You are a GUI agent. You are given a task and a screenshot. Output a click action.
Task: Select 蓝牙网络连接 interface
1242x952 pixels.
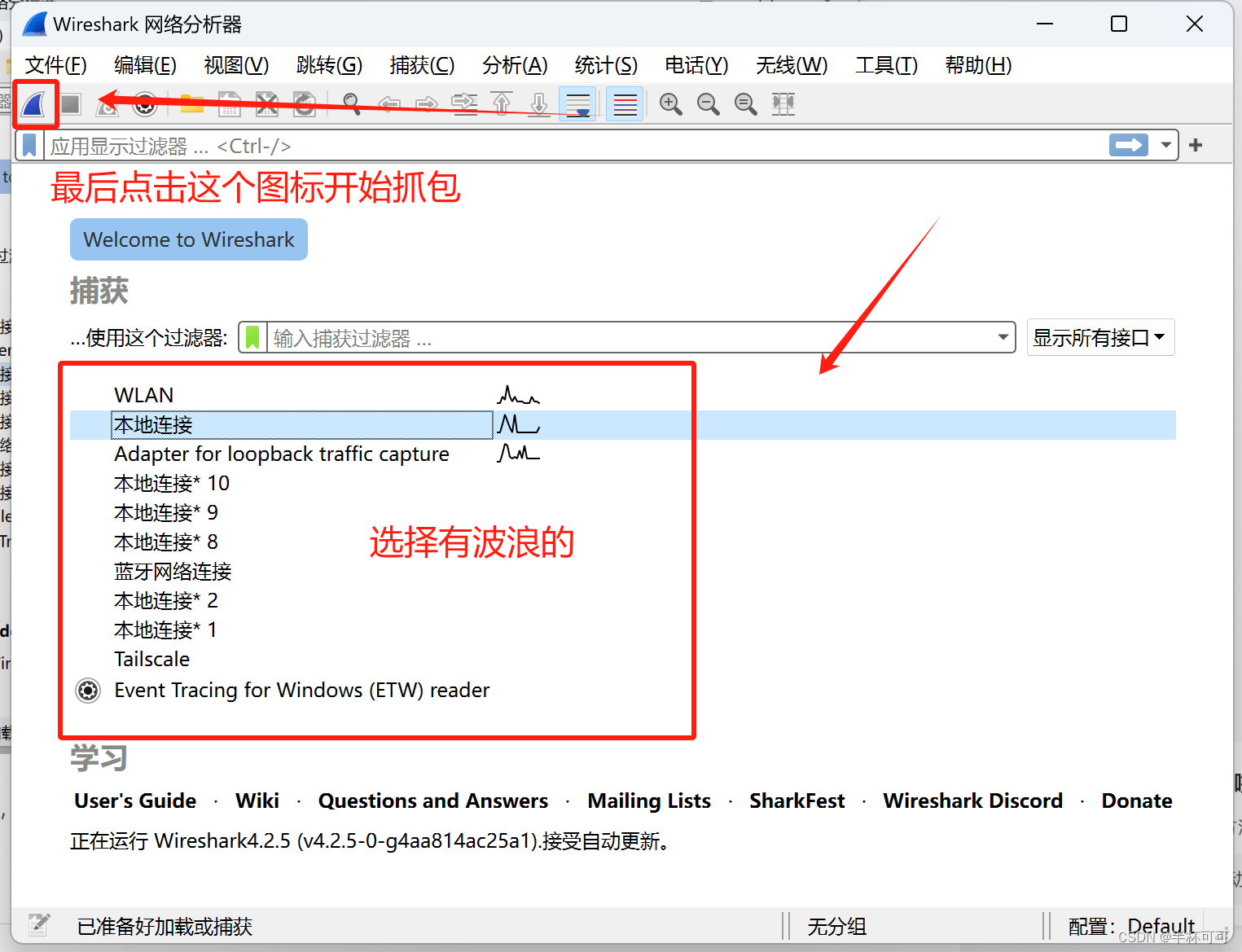coord(173,571)
